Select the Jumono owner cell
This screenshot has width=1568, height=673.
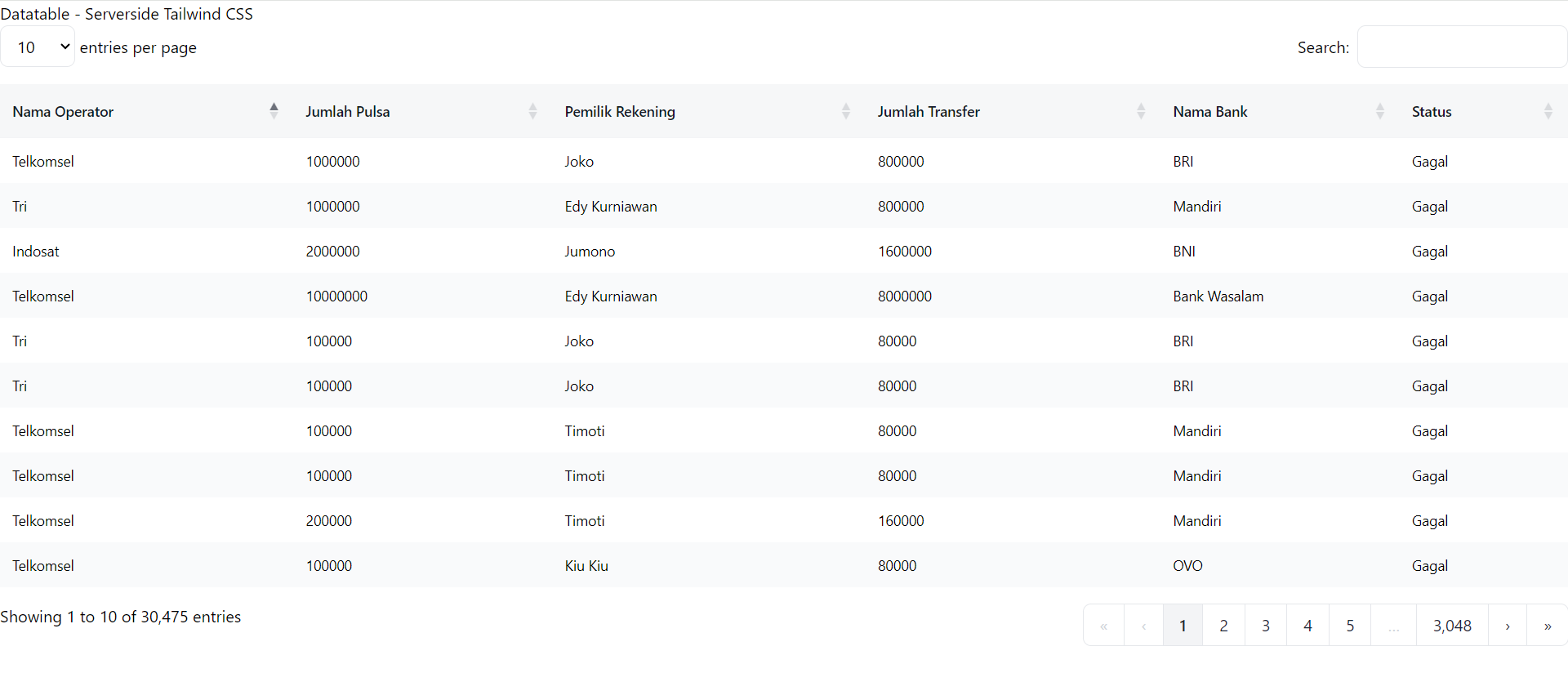590,252
